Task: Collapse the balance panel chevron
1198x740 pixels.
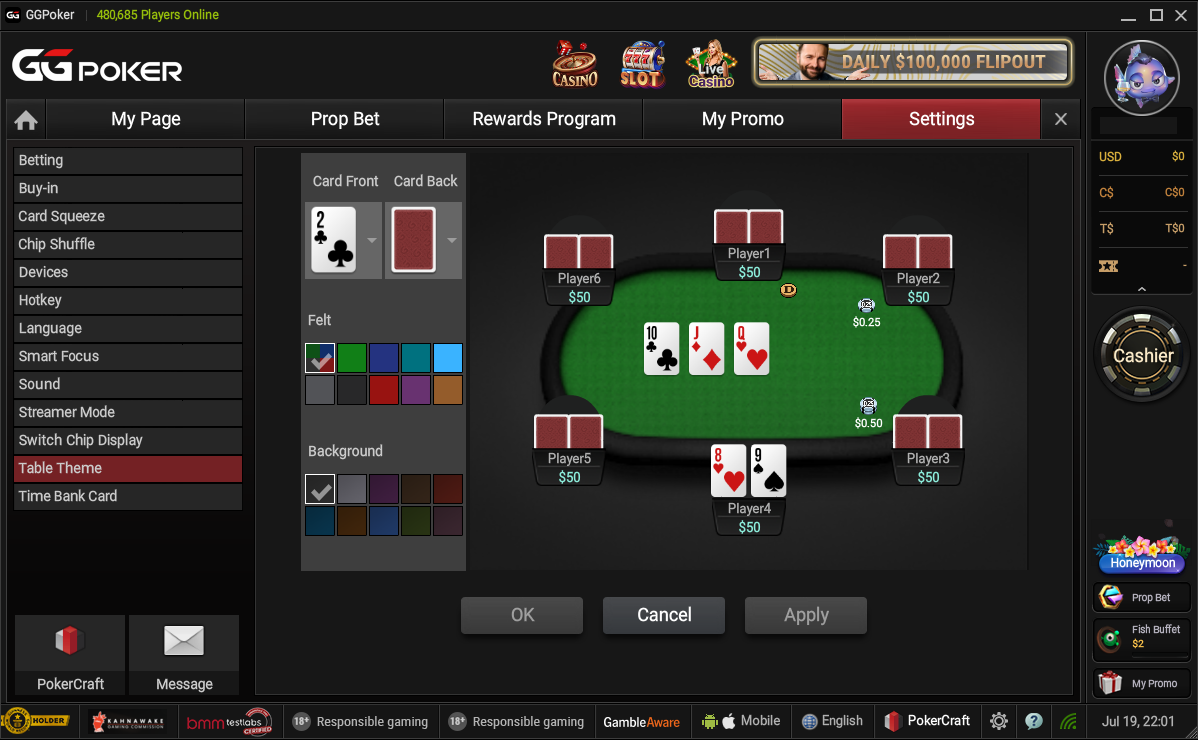Action: coord(1142,289)
